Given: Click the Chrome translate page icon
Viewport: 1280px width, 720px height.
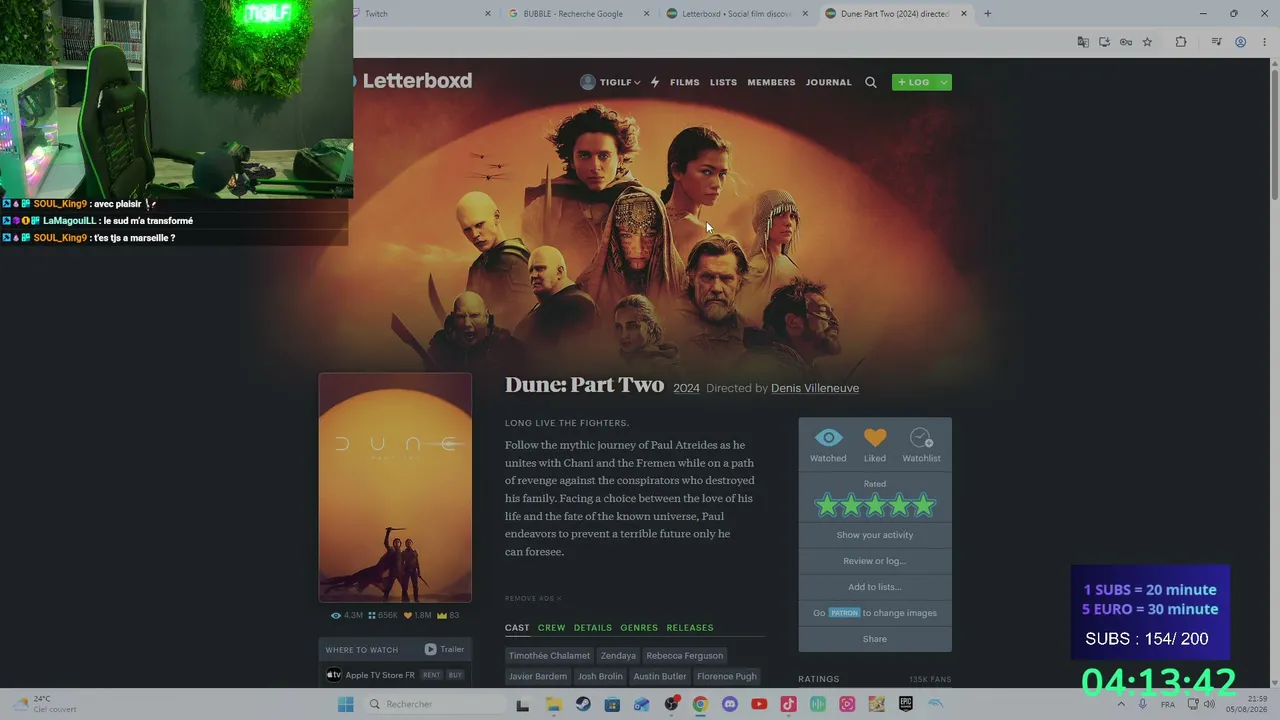Looking at the screenshot, I should (x=1082, y=42).
